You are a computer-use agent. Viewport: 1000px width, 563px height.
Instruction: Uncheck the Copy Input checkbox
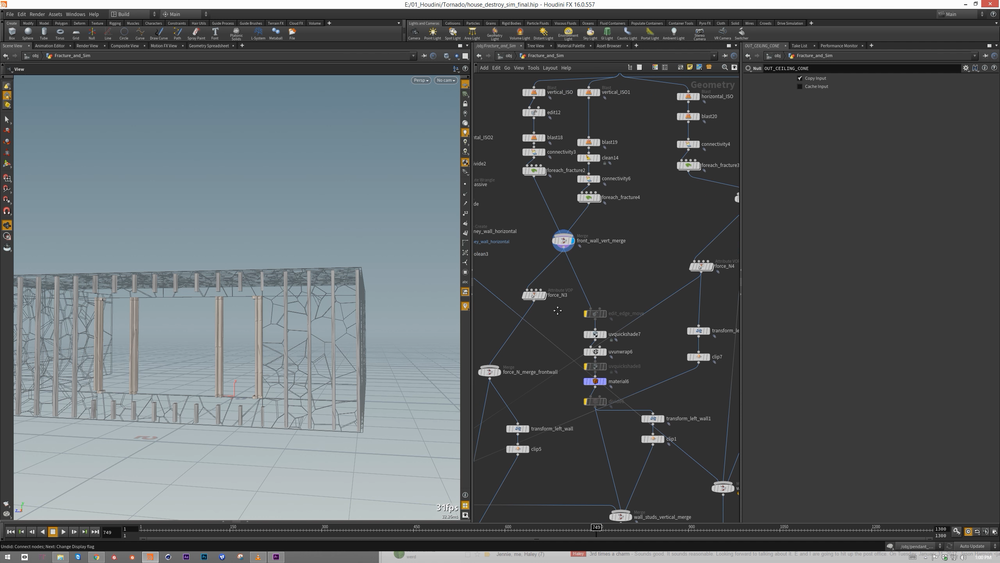(x=800, y=78)
